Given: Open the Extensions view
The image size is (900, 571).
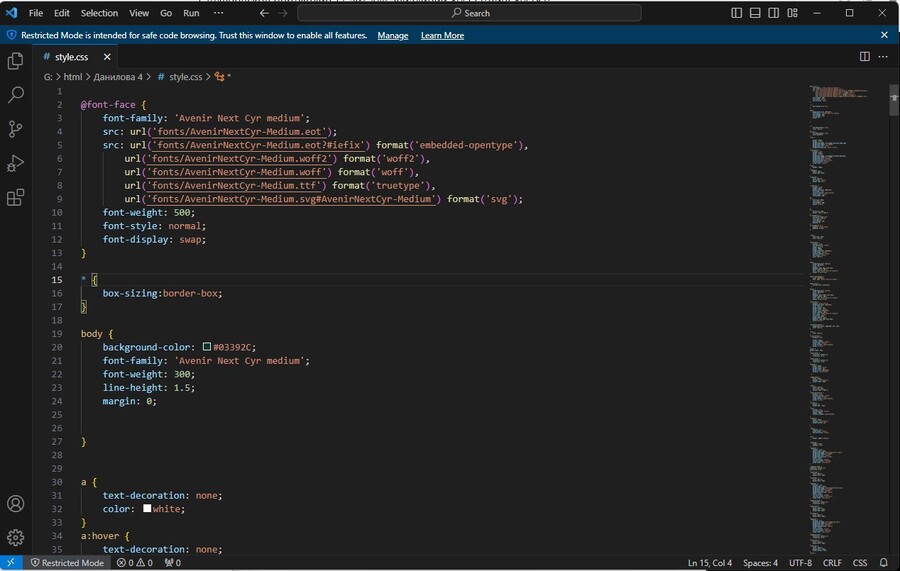Looking at the screenshot, I should [x=15, y=197].
